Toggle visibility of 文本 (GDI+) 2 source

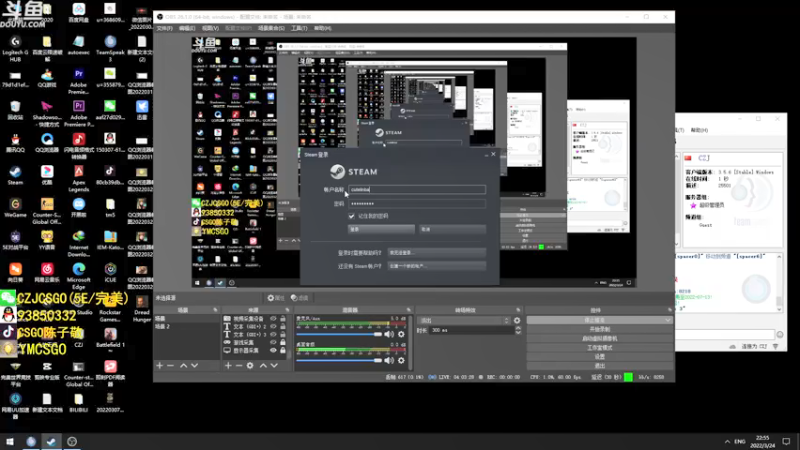tap(273, 327)
